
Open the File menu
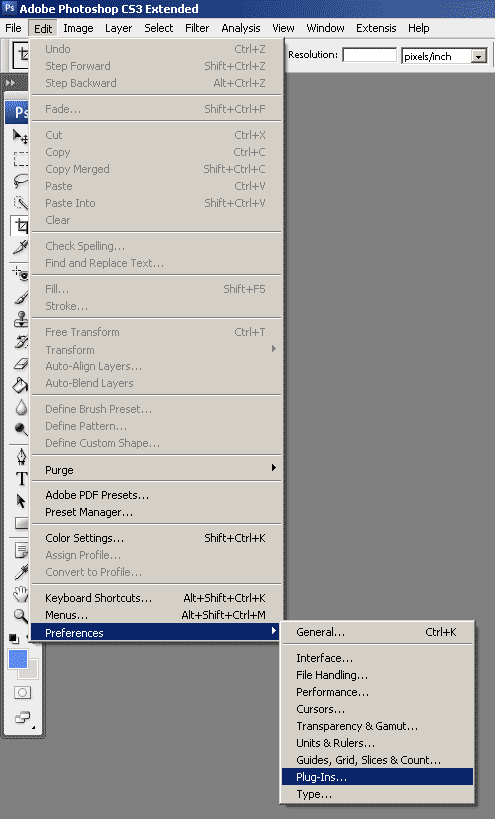click(13, 28)
